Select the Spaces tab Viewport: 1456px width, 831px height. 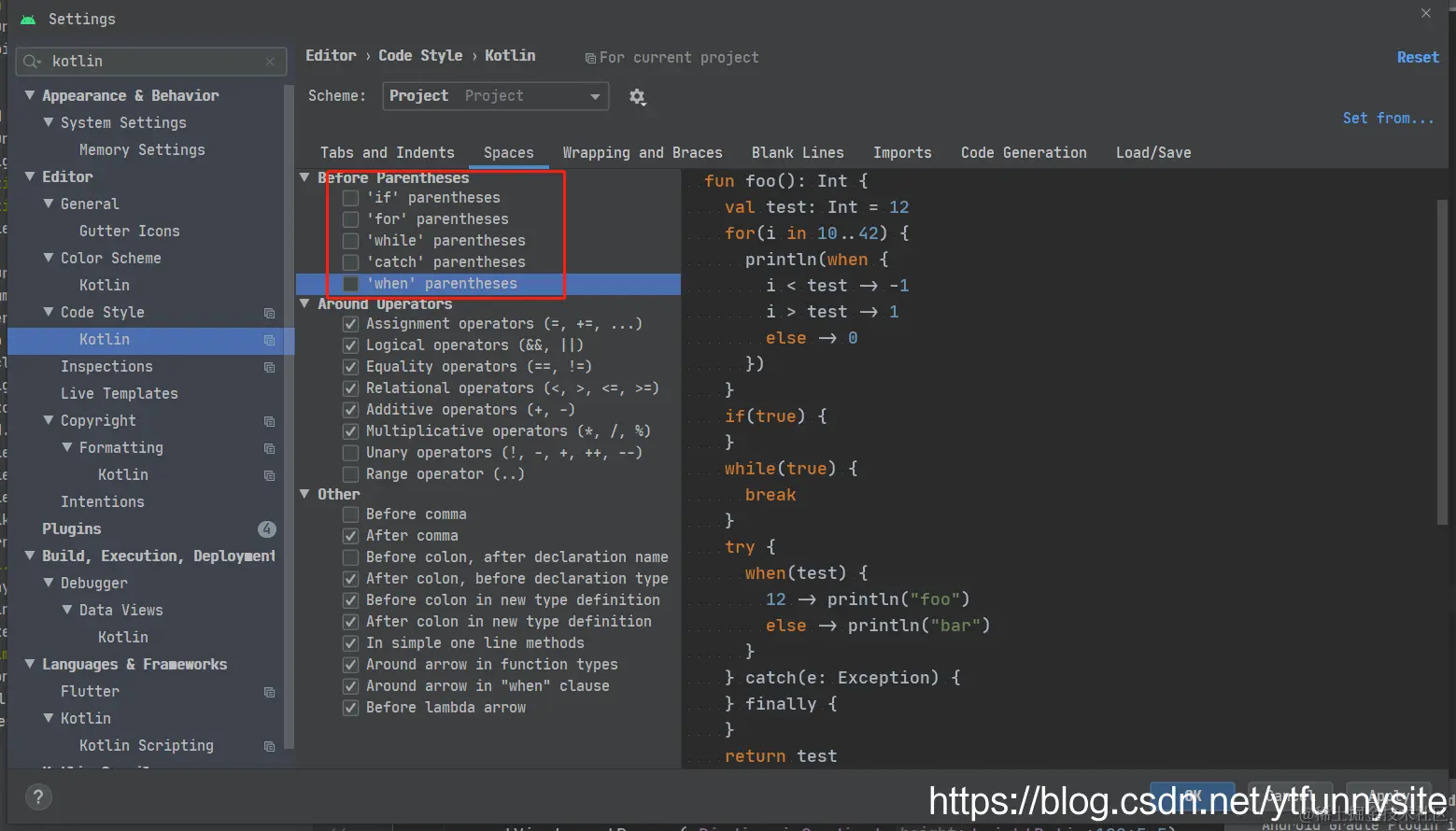(509, 153)
